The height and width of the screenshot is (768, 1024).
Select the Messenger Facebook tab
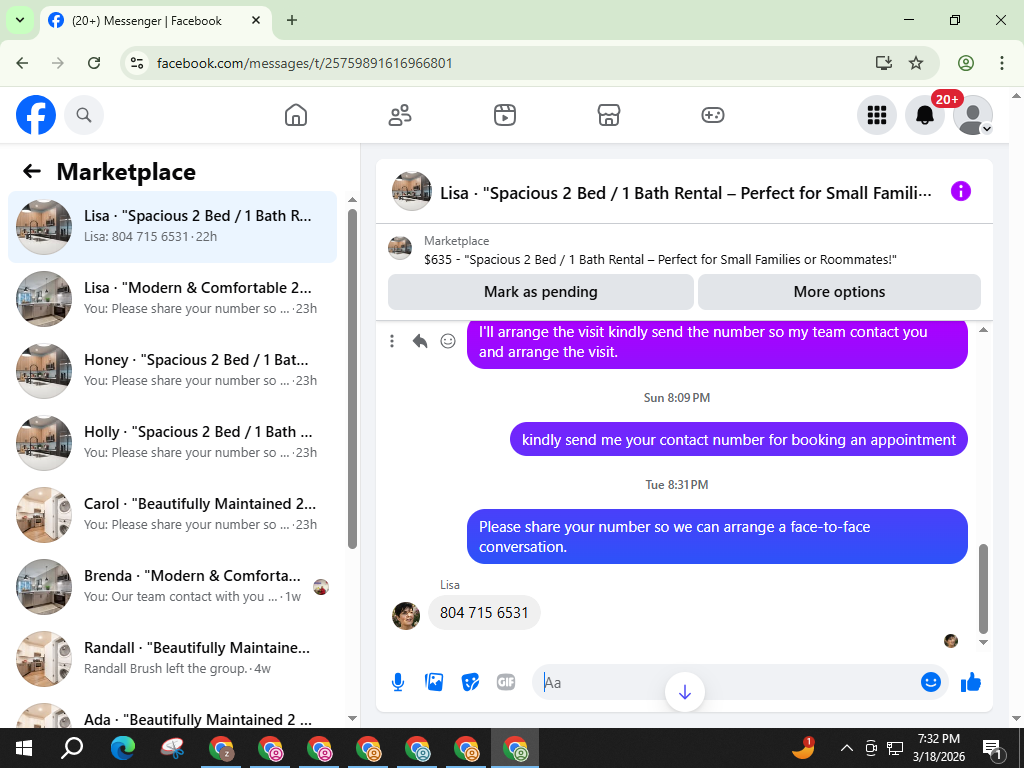click(155, 21)
